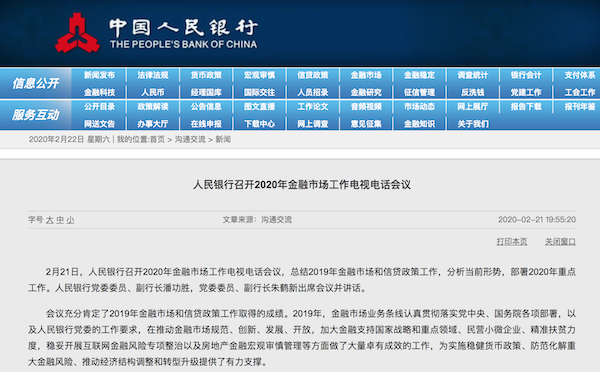The height and width of the screenshot is (372, 600).
Task: Go to 首页 via breadcrumb
Action: coord(157,139)
